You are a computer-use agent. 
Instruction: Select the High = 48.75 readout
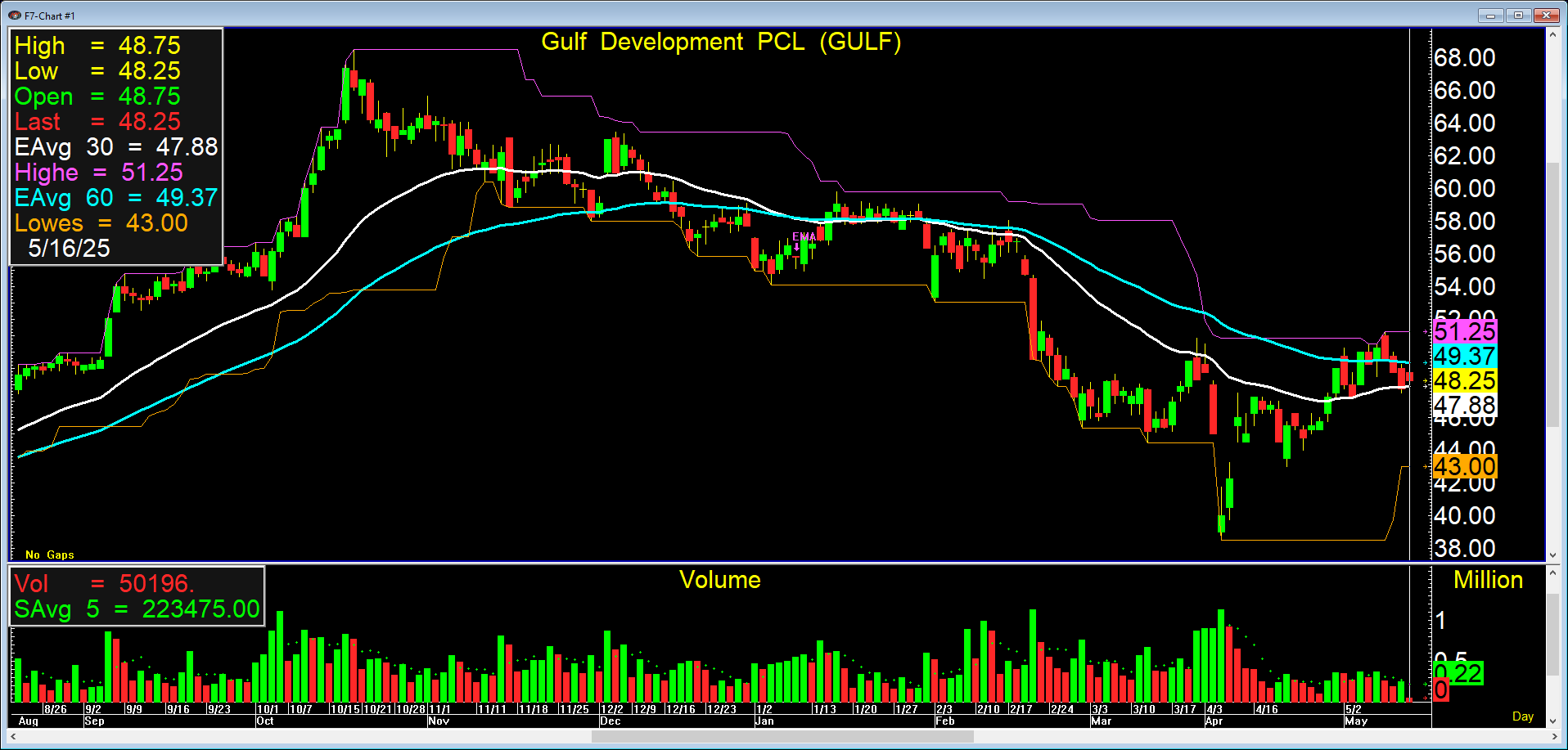(97, 45)
